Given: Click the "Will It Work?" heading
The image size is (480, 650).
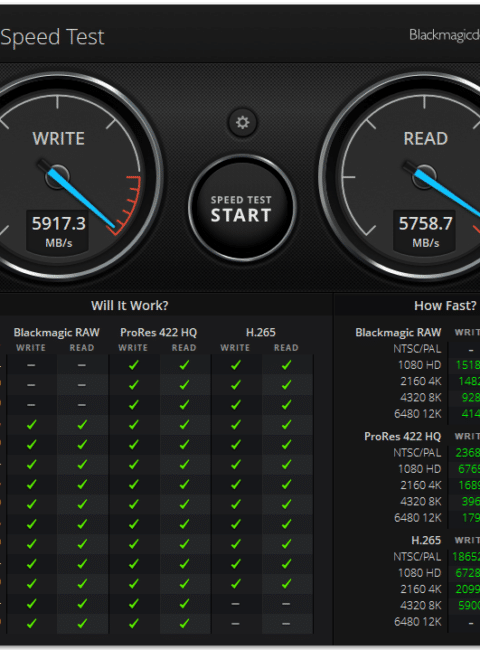Looking at the screenshot, I should point(130,306).
